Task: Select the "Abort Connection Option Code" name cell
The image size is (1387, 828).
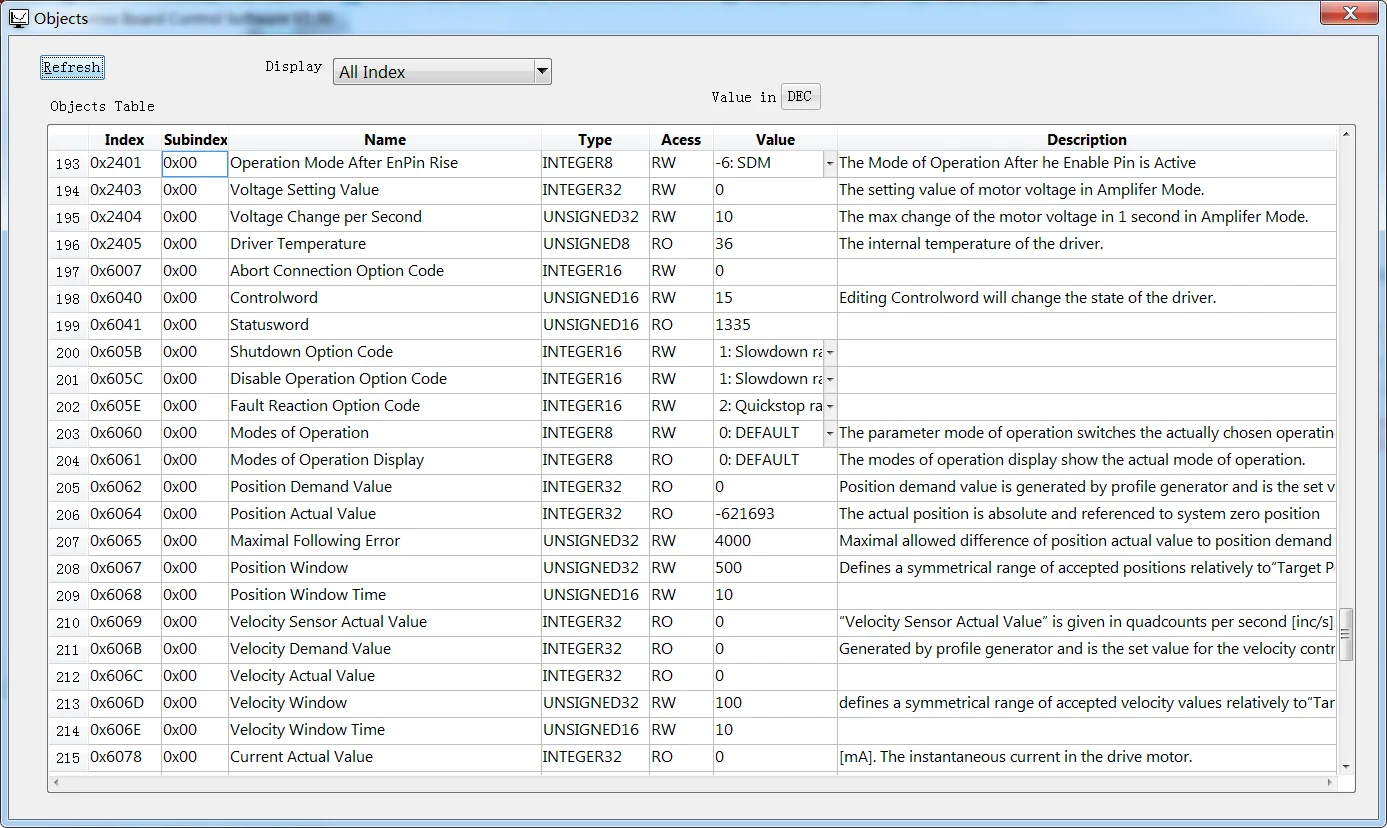Action: coord(385,271)
